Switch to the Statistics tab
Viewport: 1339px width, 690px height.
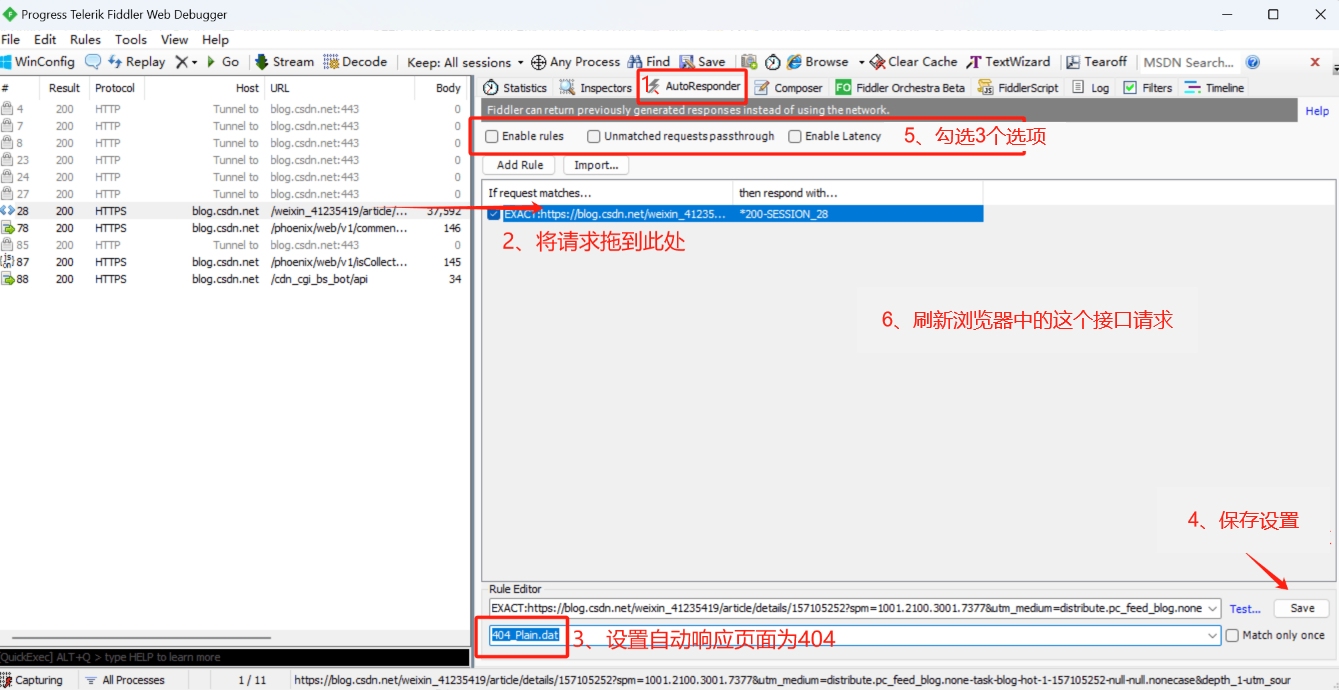click(515, 88)
